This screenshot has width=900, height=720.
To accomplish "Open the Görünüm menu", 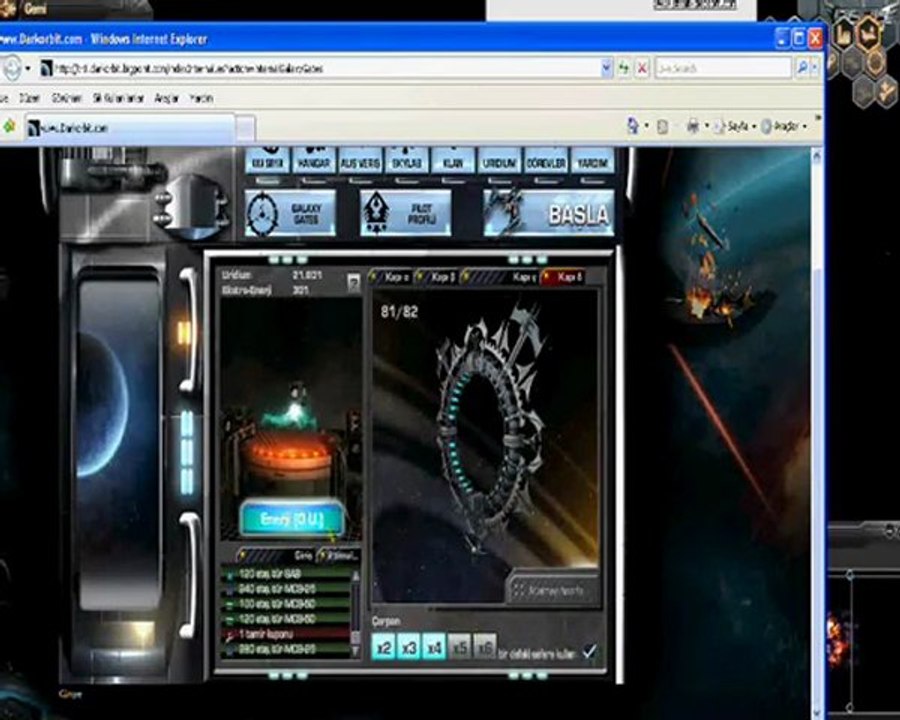I will pos(67,98).
